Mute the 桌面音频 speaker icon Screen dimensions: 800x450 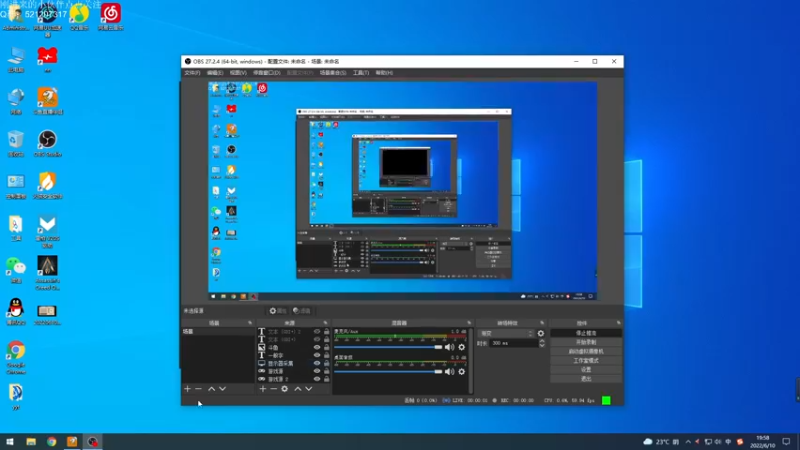coord(449,371)
